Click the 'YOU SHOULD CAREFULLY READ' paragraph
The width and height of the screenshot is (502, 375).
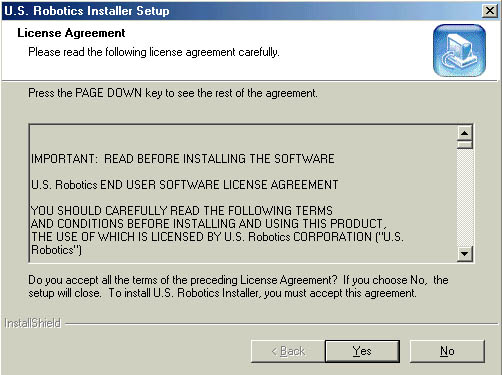pyautogui.click(x=217, y=230)
